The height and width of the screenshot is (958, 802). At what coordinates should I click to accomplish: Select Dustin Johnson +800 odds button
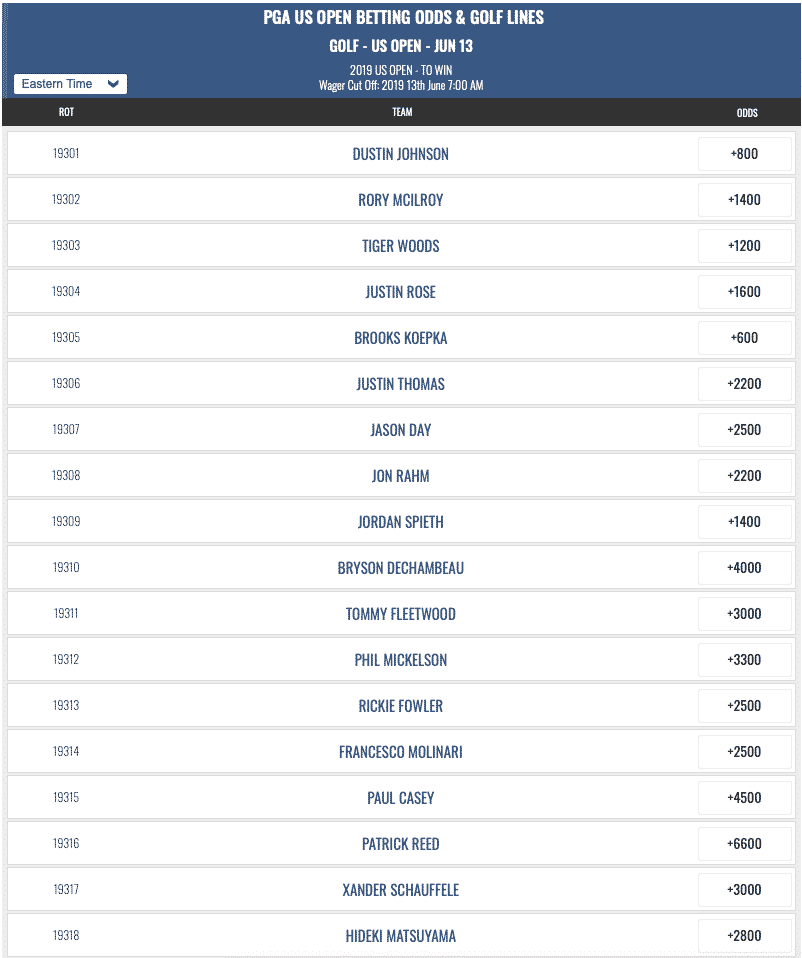point(745,153)
